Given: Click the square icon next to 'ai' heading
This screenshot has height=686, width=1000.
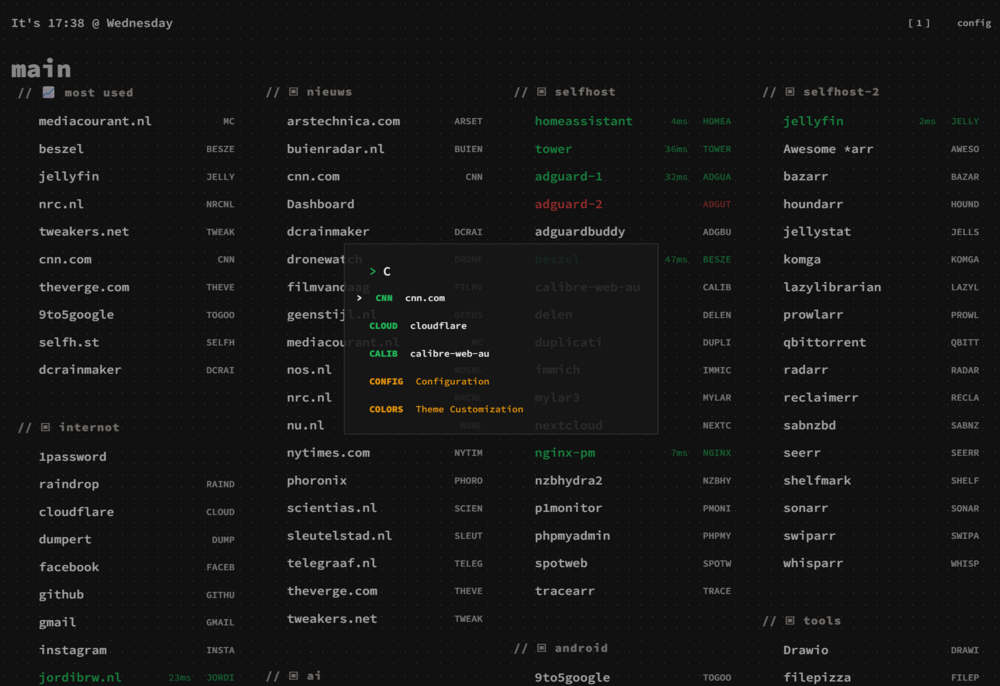Looking at the screenshot, I should [x=293, y=675].
